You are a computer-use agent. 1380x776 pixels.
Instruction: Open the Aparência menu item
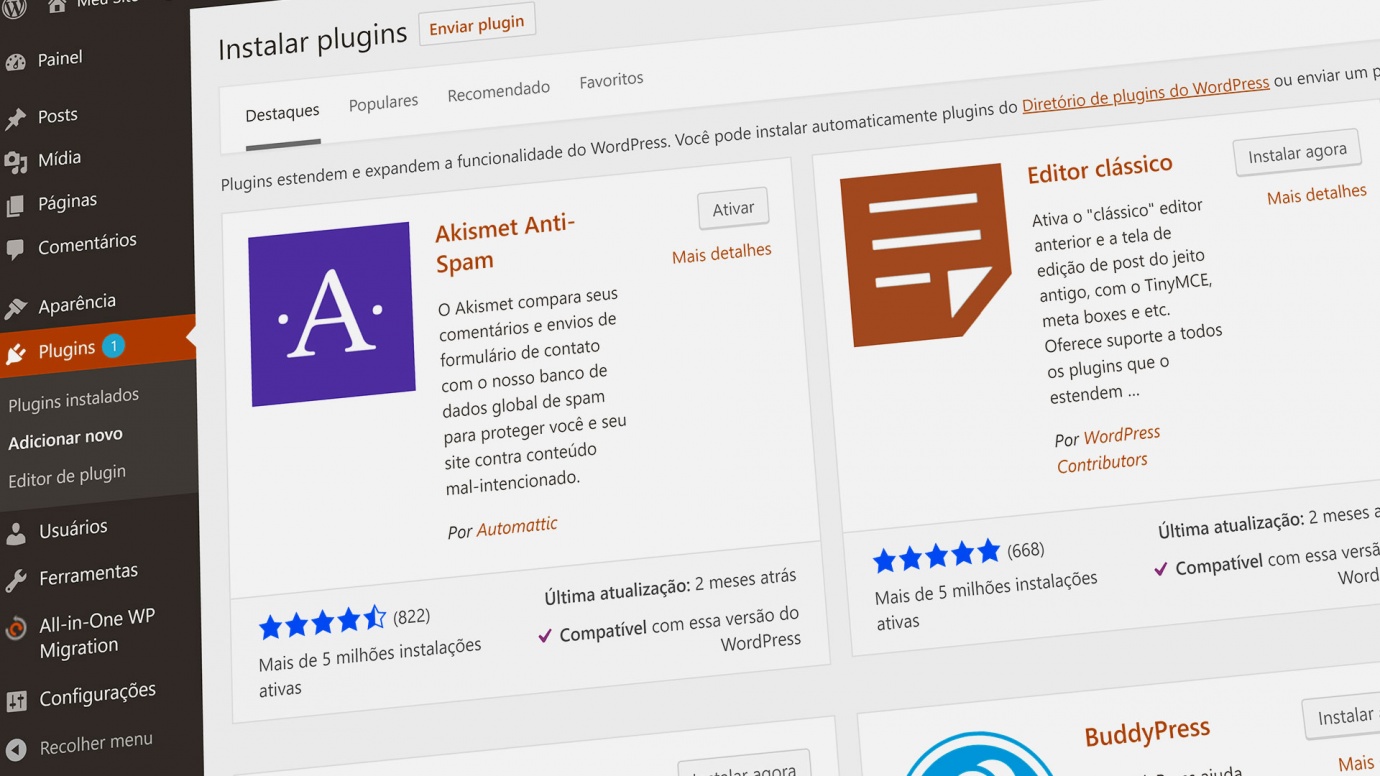click(x=77, y=304)
